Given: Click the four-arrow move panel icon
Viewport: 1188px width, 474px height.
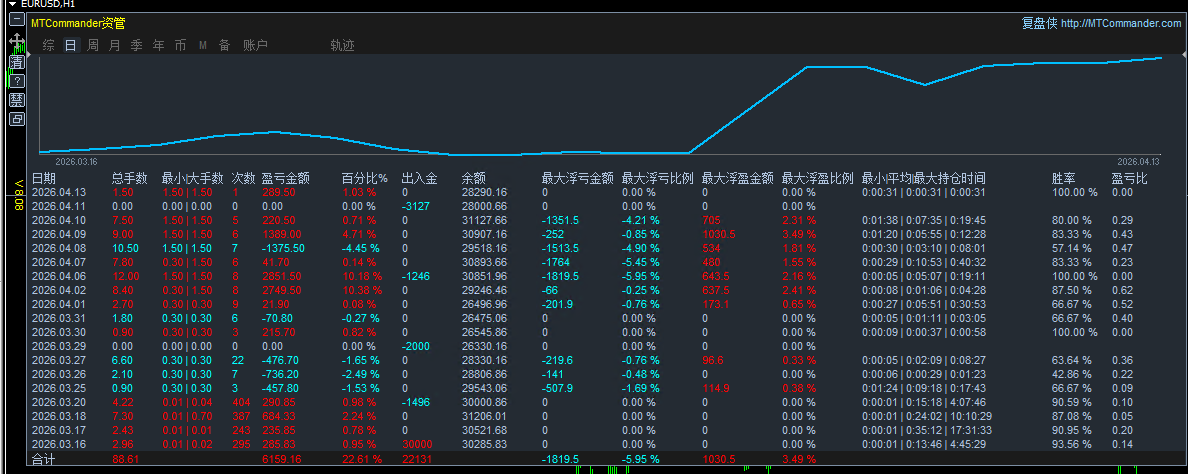Looking at the screenshot, I should point(17,41).
